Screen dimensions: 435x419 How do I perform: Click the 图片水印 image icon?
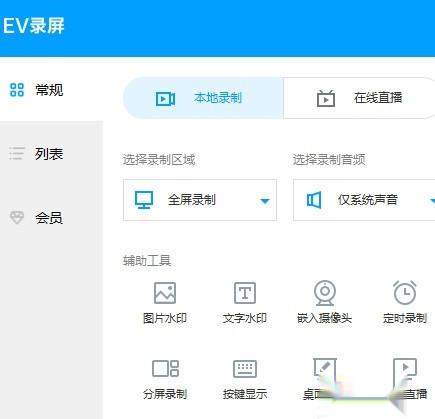point(165,293)
